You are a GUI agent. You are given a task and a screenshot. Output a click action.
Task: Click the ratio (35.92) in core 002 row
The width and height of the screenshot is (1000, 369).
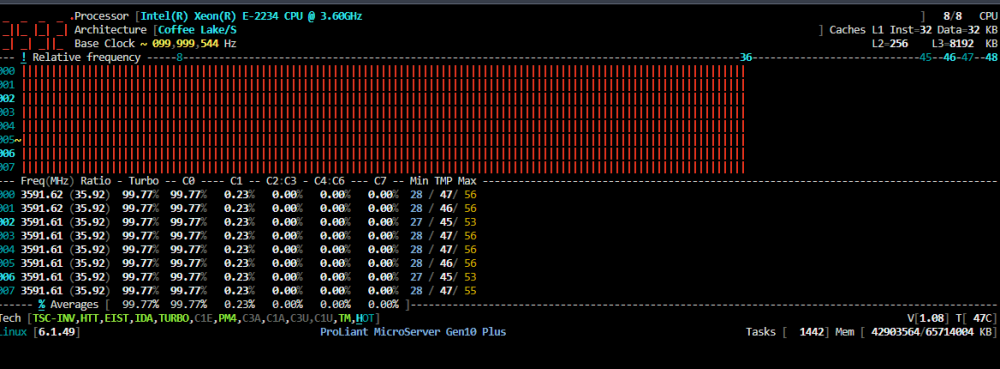pyautogui.click(x=90, y=222)
